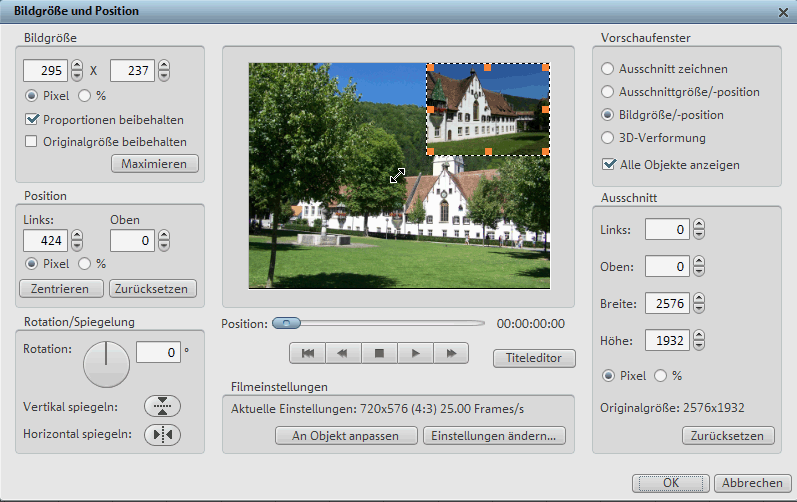The width and height of the screenshot is (797, 502).
Task: Click stepper for Ausschnitt Breite 2576
Action: [x=699, y=303]
